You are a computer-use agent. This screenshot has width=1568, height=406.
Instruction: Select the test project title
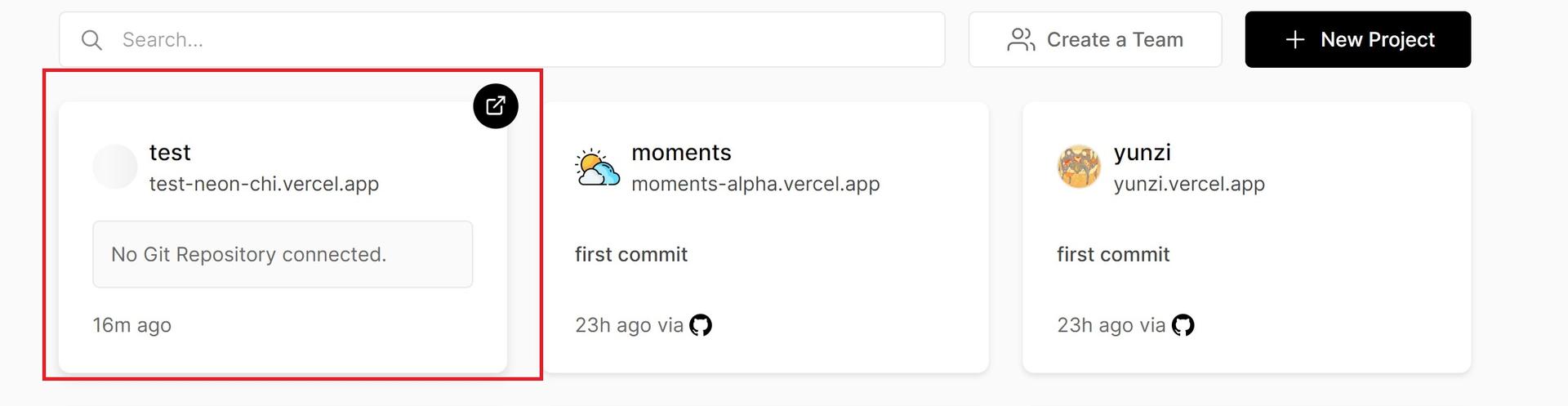click(170, 153)
